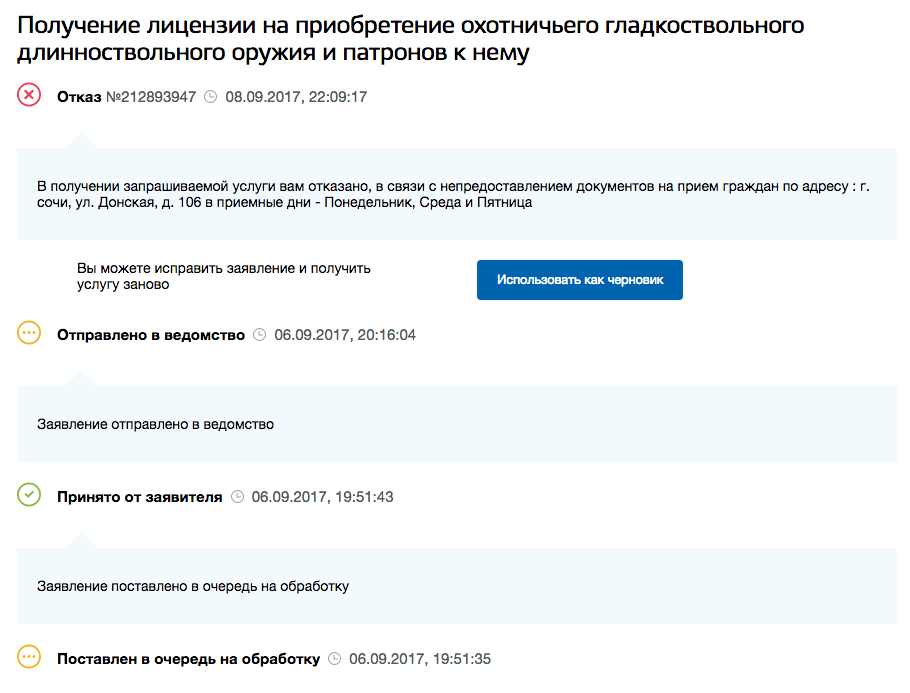
Task: Click the red refusal cross icon
Action: 29,96
